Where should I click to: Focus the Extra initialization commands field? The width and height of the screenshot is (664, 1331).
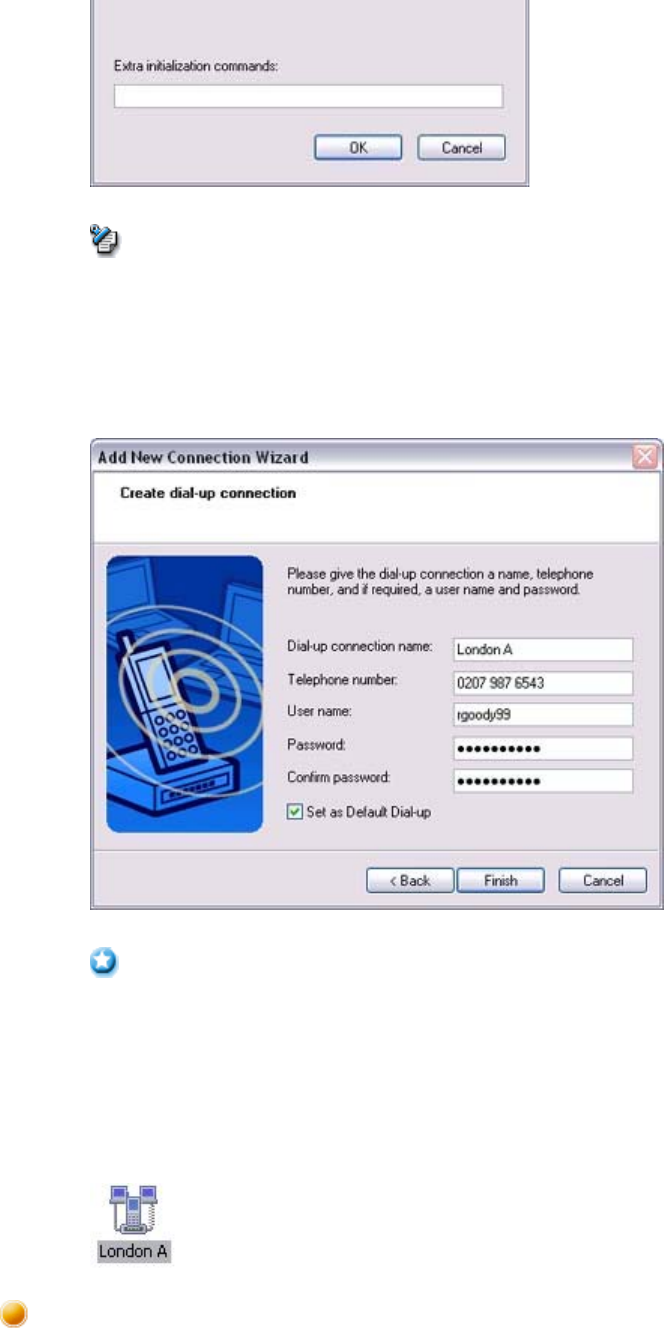click(x=308, y=96)
